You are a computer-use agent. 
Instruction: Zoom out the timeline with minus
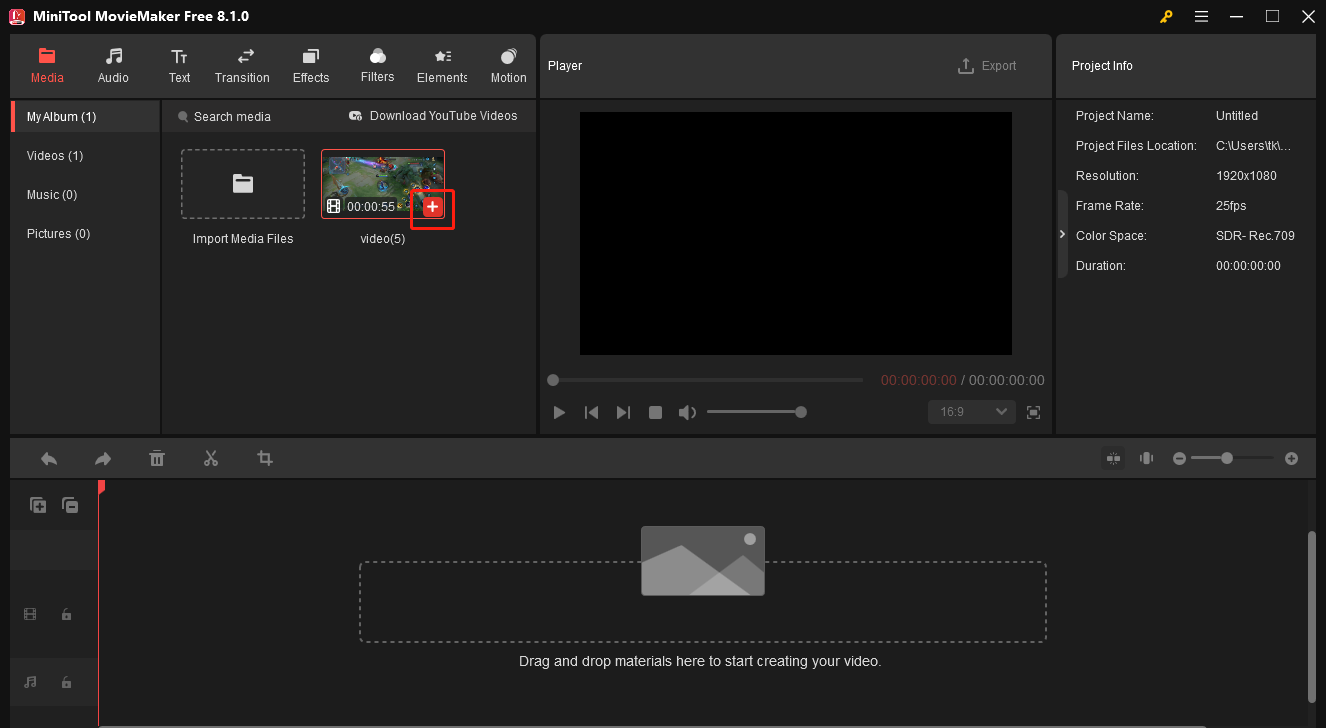[1179, 458]
